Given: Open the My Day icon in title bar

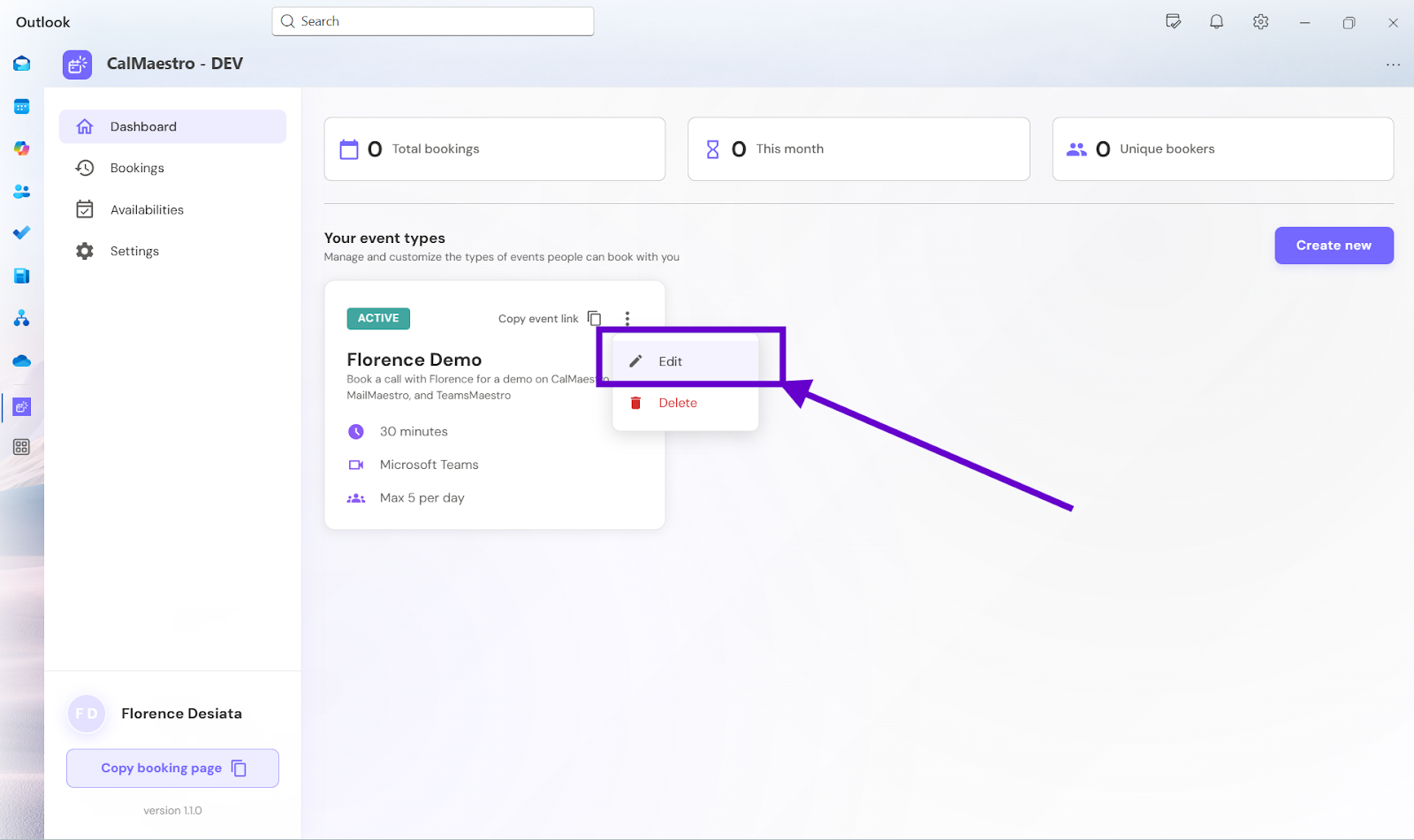Looking at the screenshot, I should [x=1174, y=22].
